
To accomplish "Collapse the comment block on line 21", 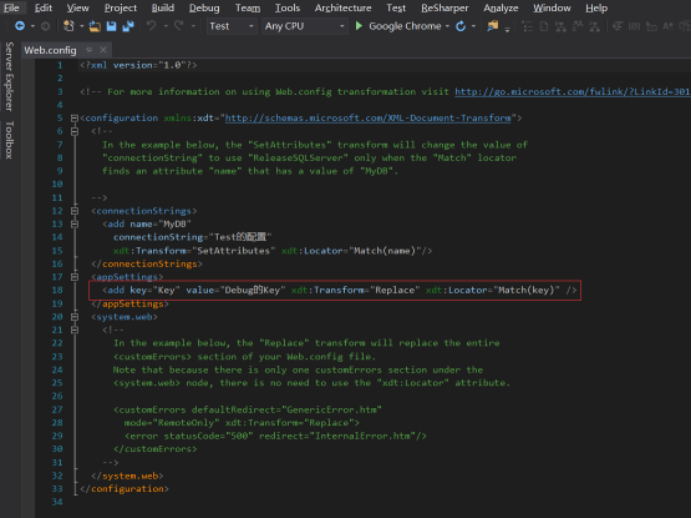I will [75, 330].
